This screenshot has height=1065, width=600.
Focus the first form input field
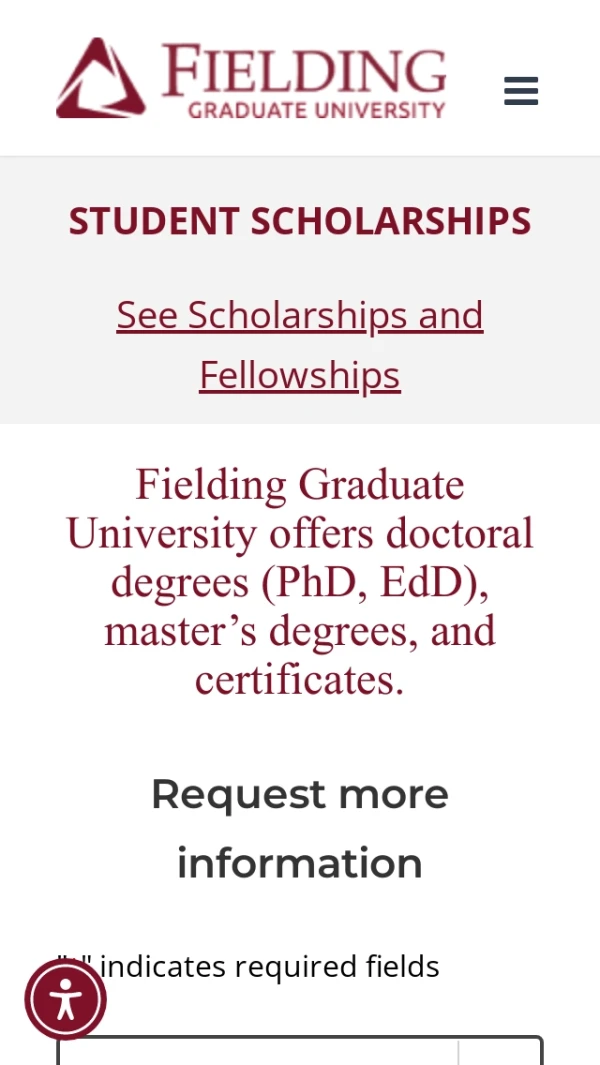click(x=257, y=1051)
